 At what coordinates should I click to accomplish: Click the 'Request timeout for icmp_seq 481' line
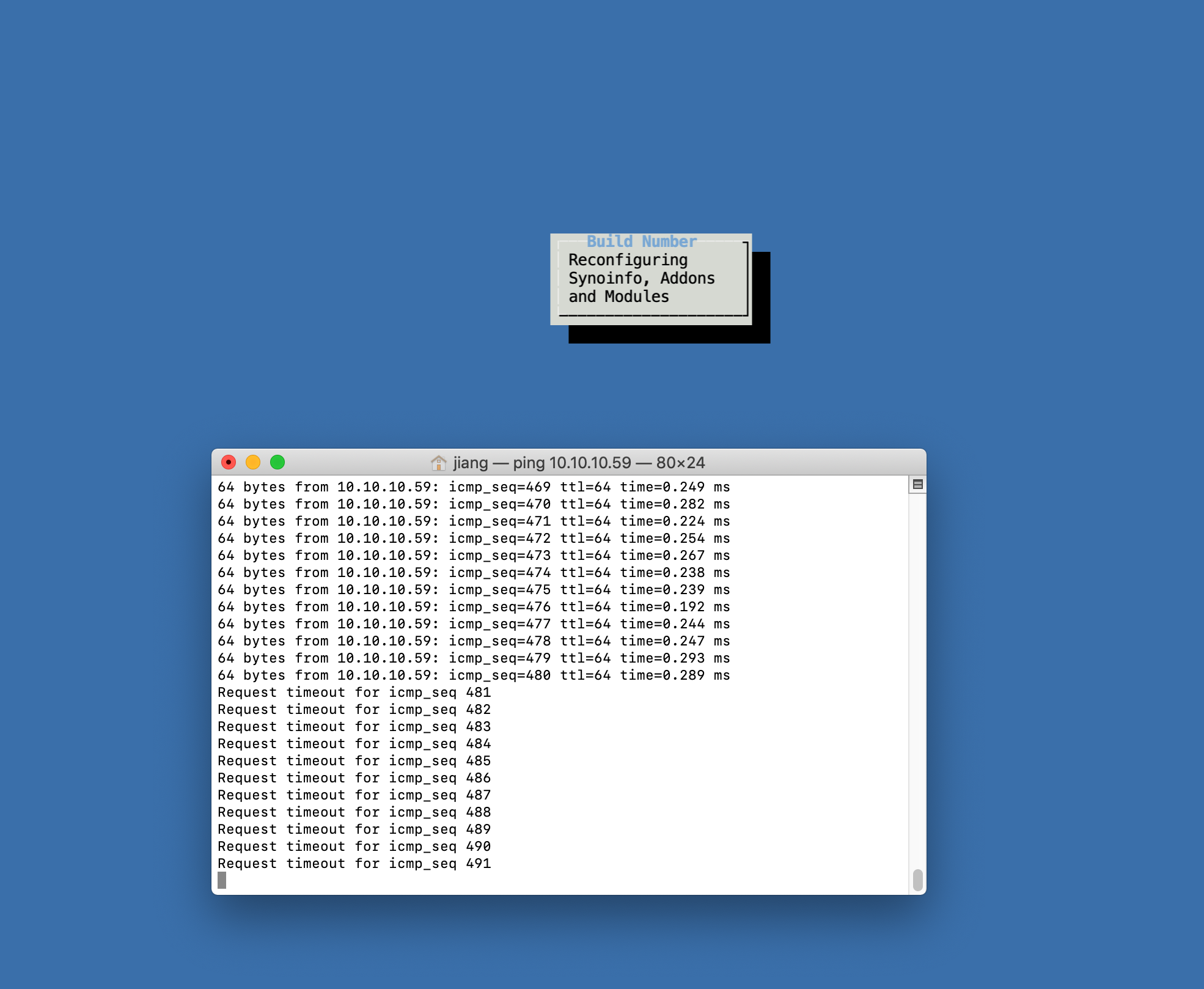pyautogui.click(x=354, y=693)
